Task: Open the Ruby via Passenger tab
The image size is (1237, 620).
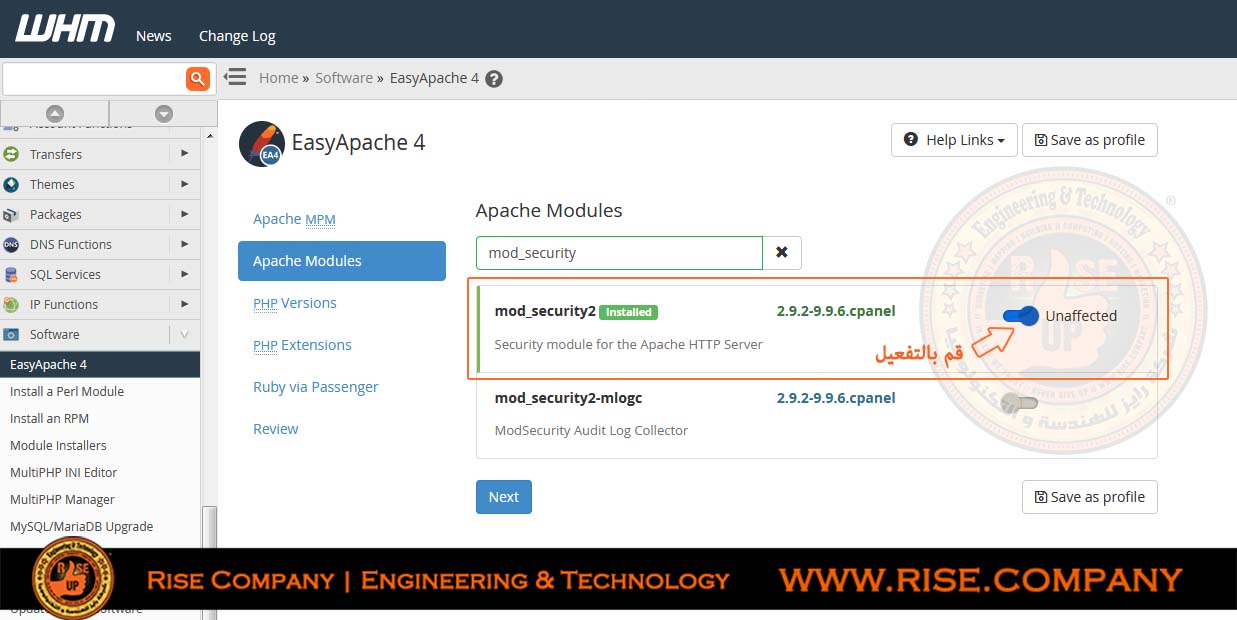Action: pyautogui.click(x=316, y=387)
